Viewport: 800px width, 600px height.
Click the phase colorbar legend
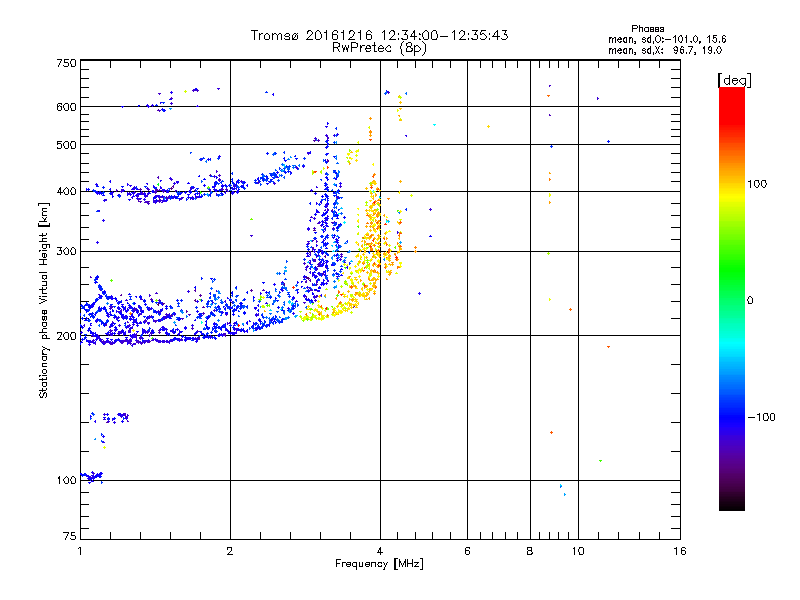click(x=732, y=299)
